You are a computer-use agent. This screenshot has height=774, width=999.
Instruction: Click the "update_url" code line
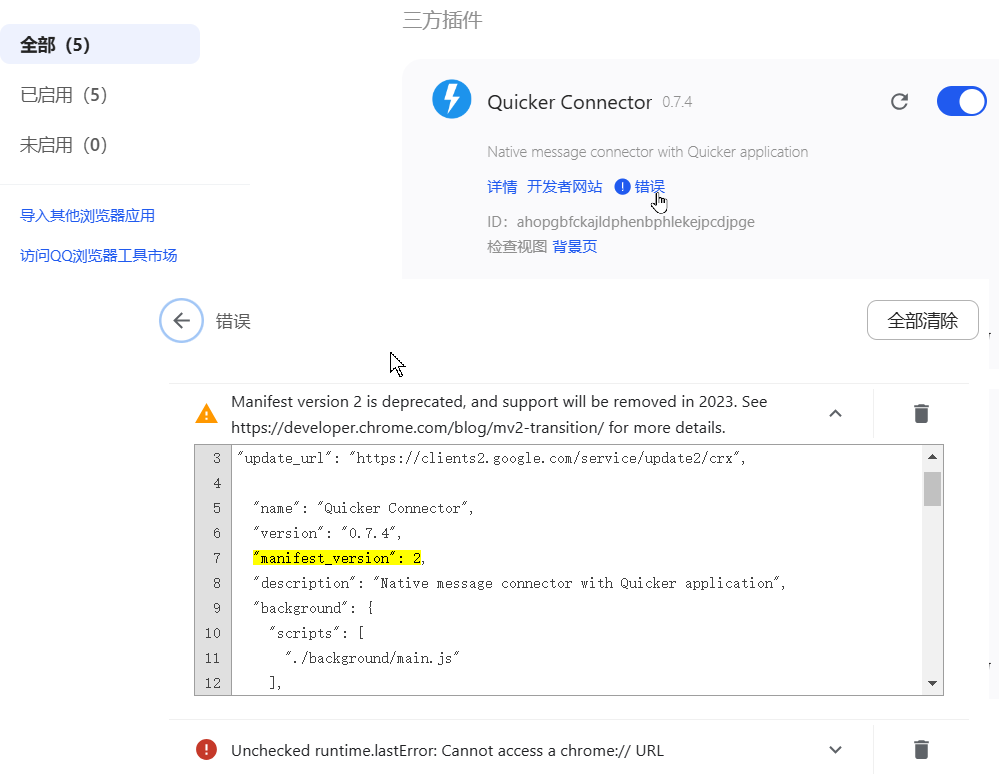click(491, 458)
